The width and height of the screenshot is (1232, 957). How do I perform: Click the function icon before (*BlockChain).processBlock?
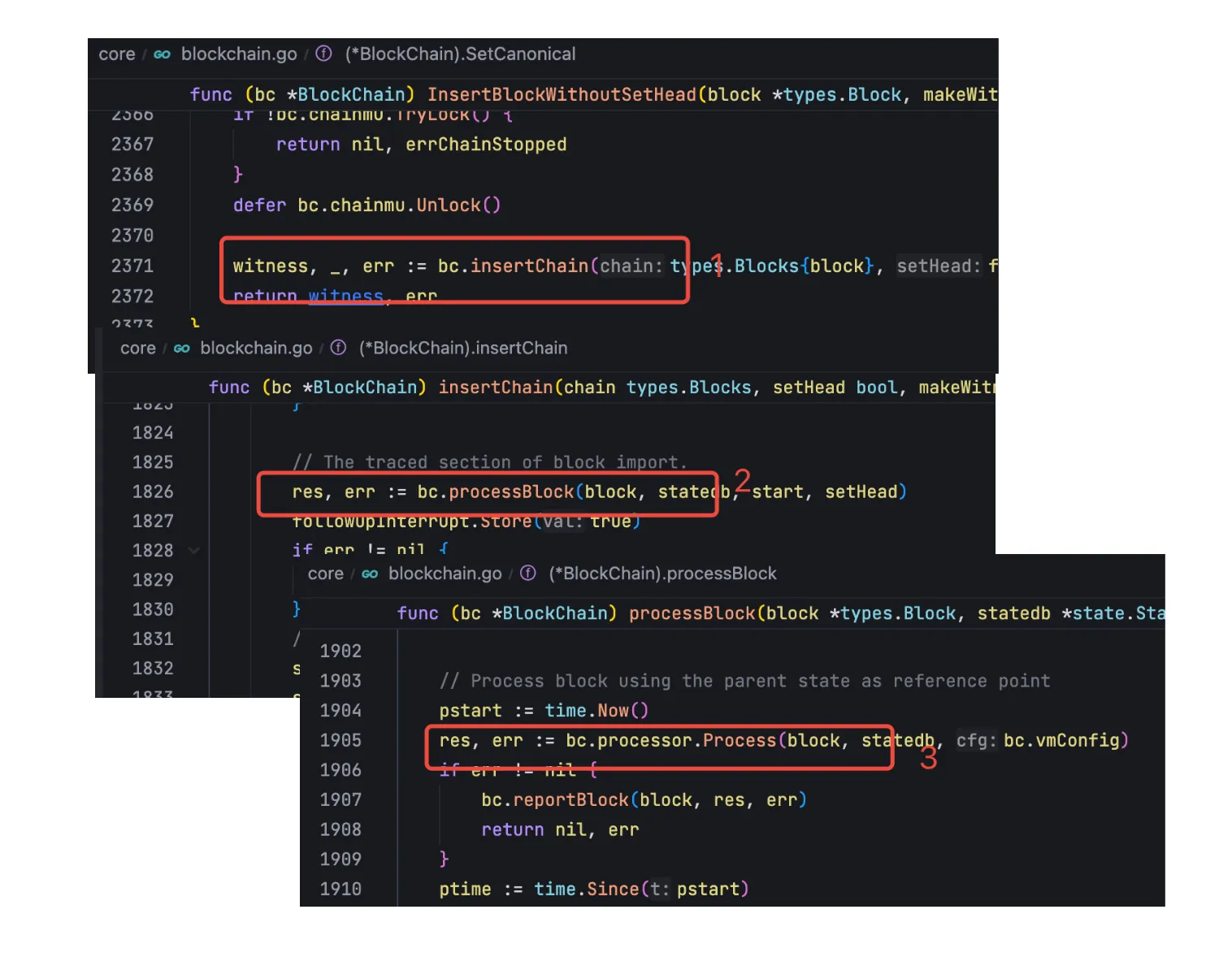coord(527,574)
